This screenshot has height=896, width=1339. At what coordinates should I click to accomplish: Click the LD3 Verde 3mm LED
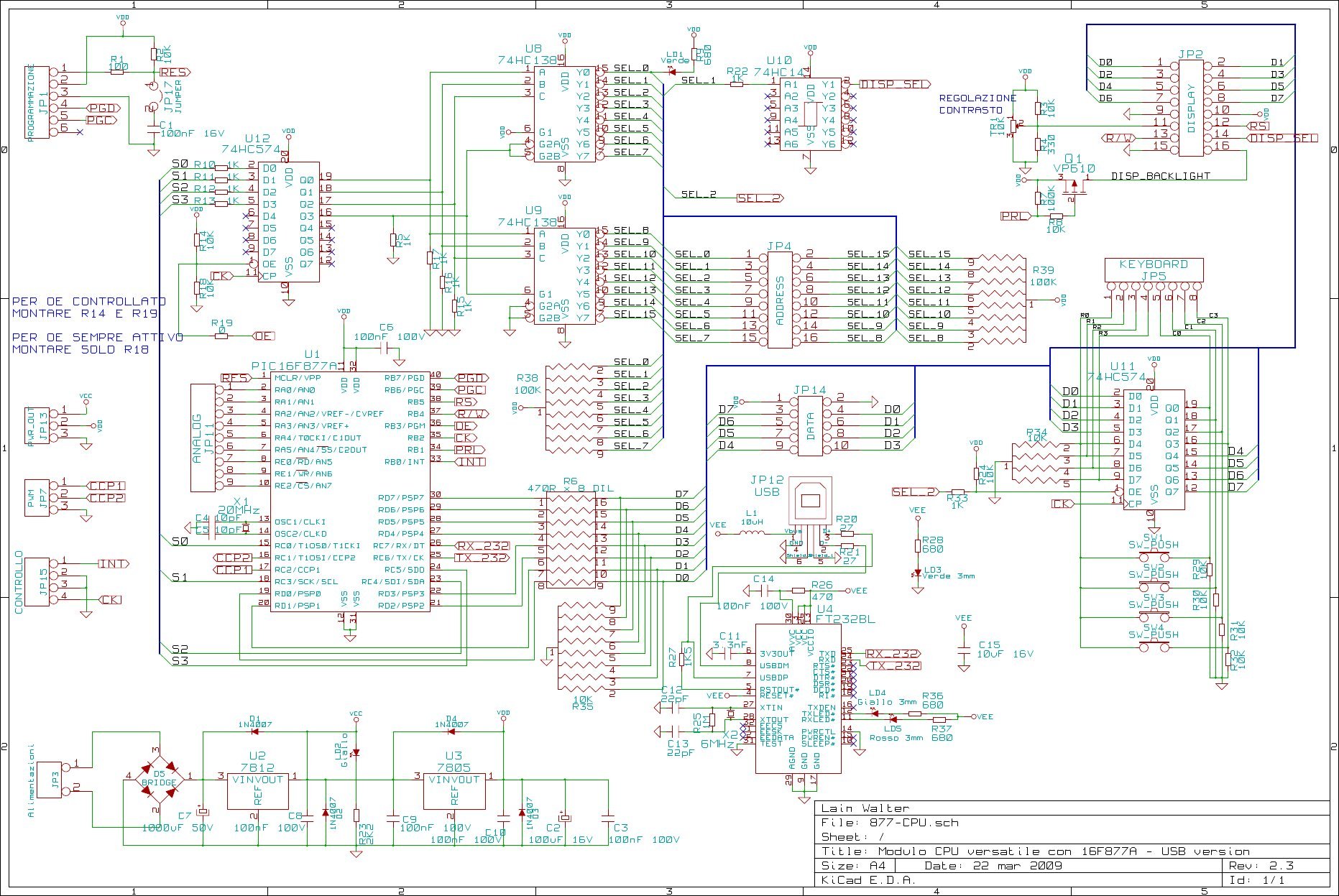click(917, 573)
